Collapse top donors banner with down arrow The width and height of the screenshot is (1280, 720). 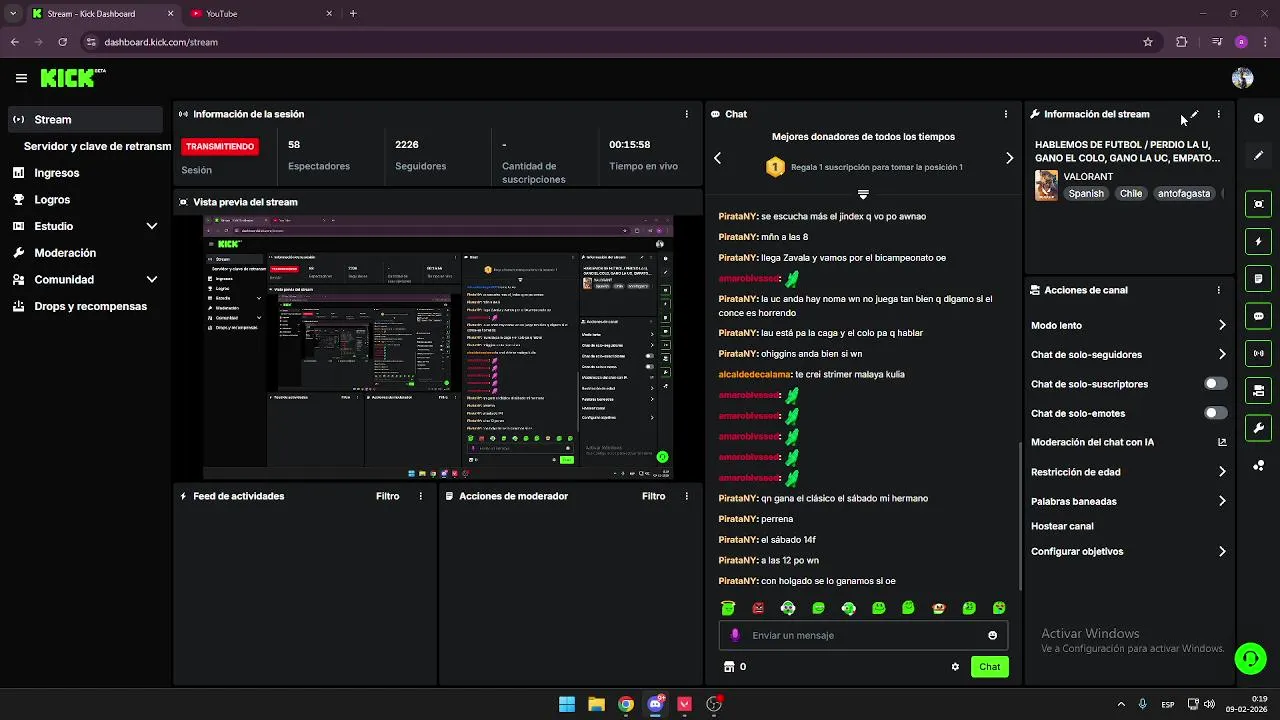[x=863, y=194]
